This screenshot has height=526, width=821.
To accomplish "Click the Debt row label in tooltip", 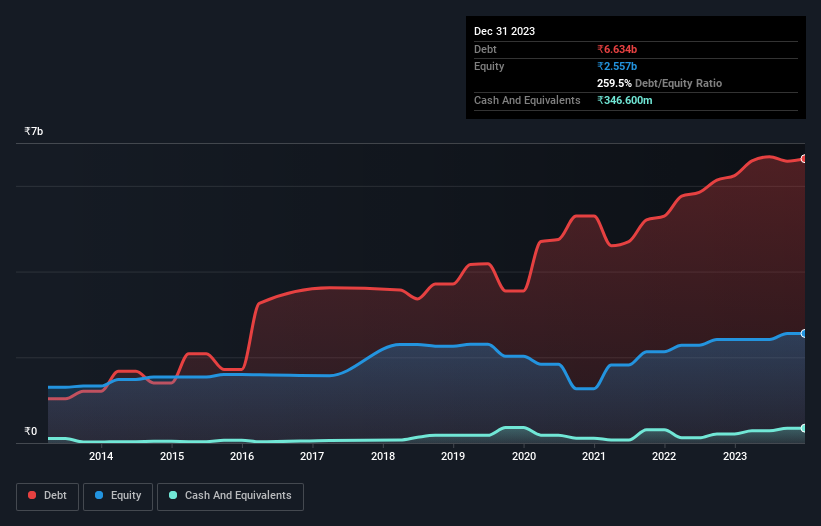I will click(x=485, y=49).
